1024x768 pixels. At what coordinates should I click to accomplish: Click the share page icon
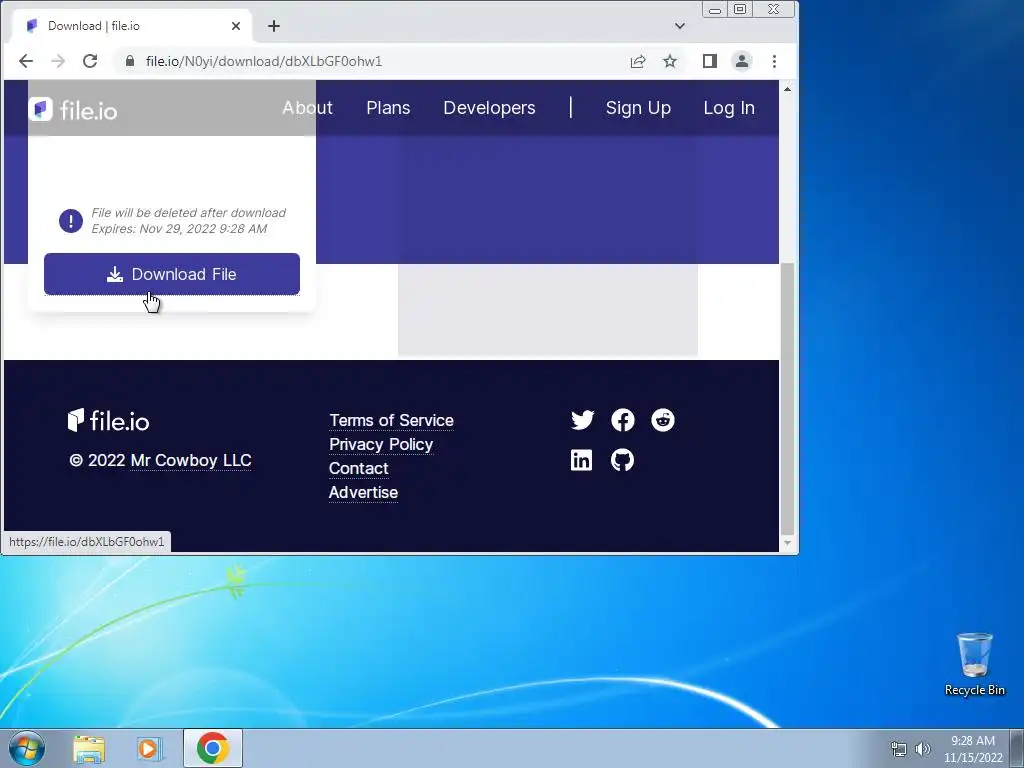pos(638,61)
